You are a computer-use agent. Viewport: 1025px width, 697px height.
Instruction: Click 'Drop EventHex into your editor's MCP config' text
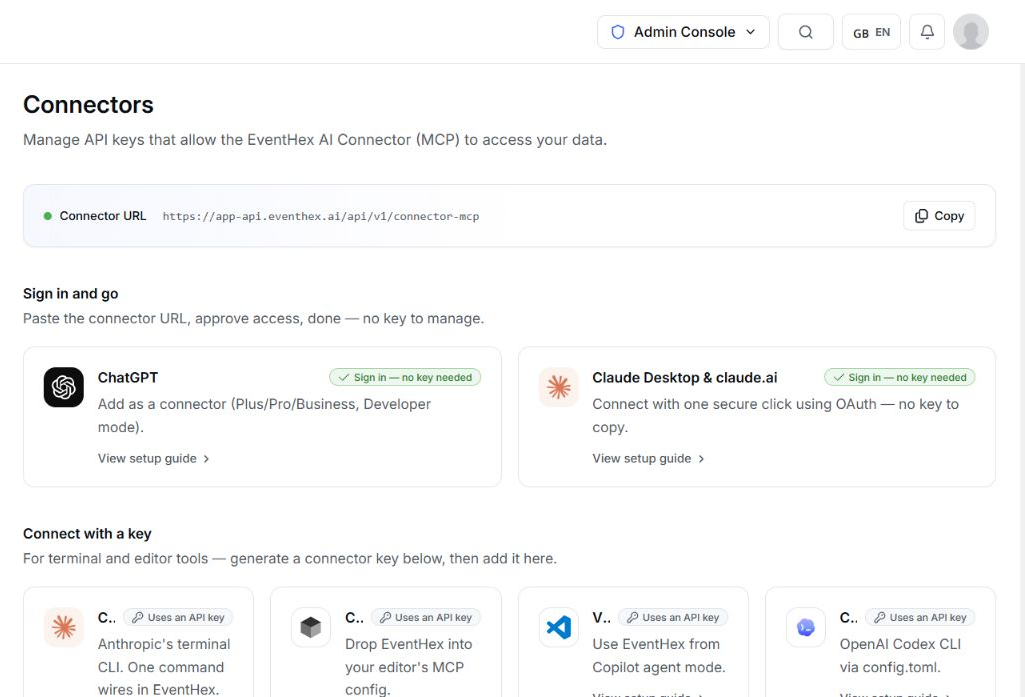409,666
